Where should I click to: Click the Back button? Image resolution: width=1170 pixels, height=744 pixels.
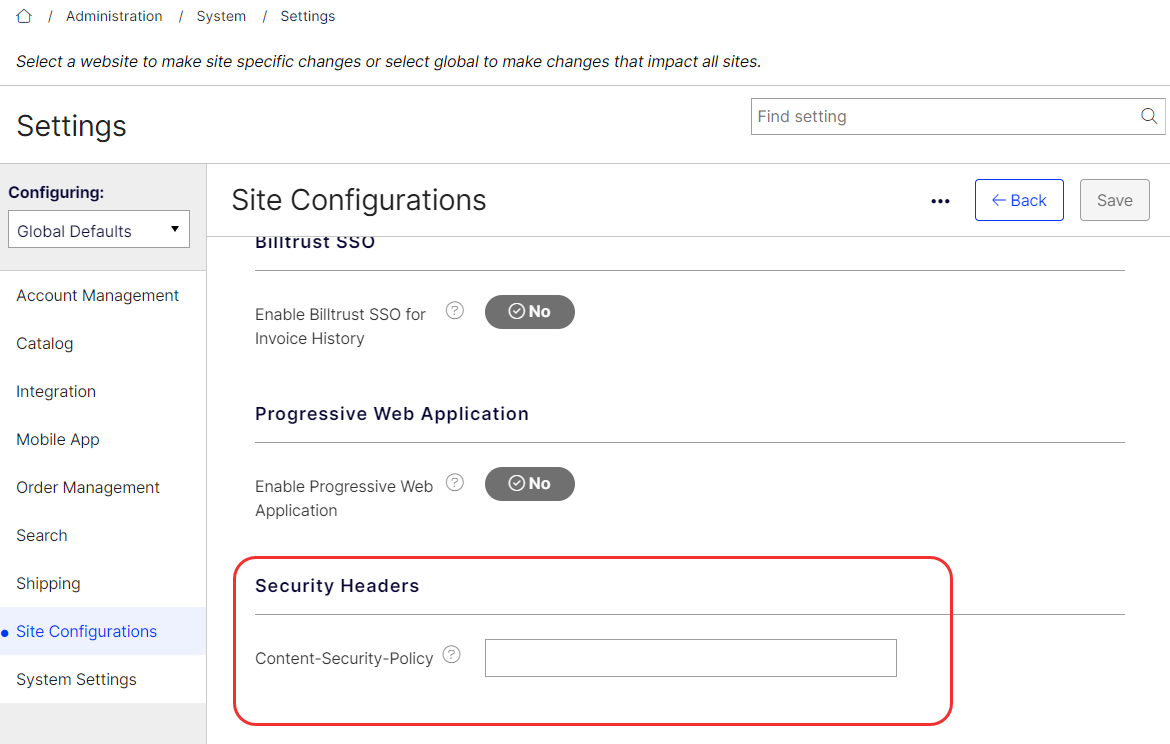coord(1019,200)
